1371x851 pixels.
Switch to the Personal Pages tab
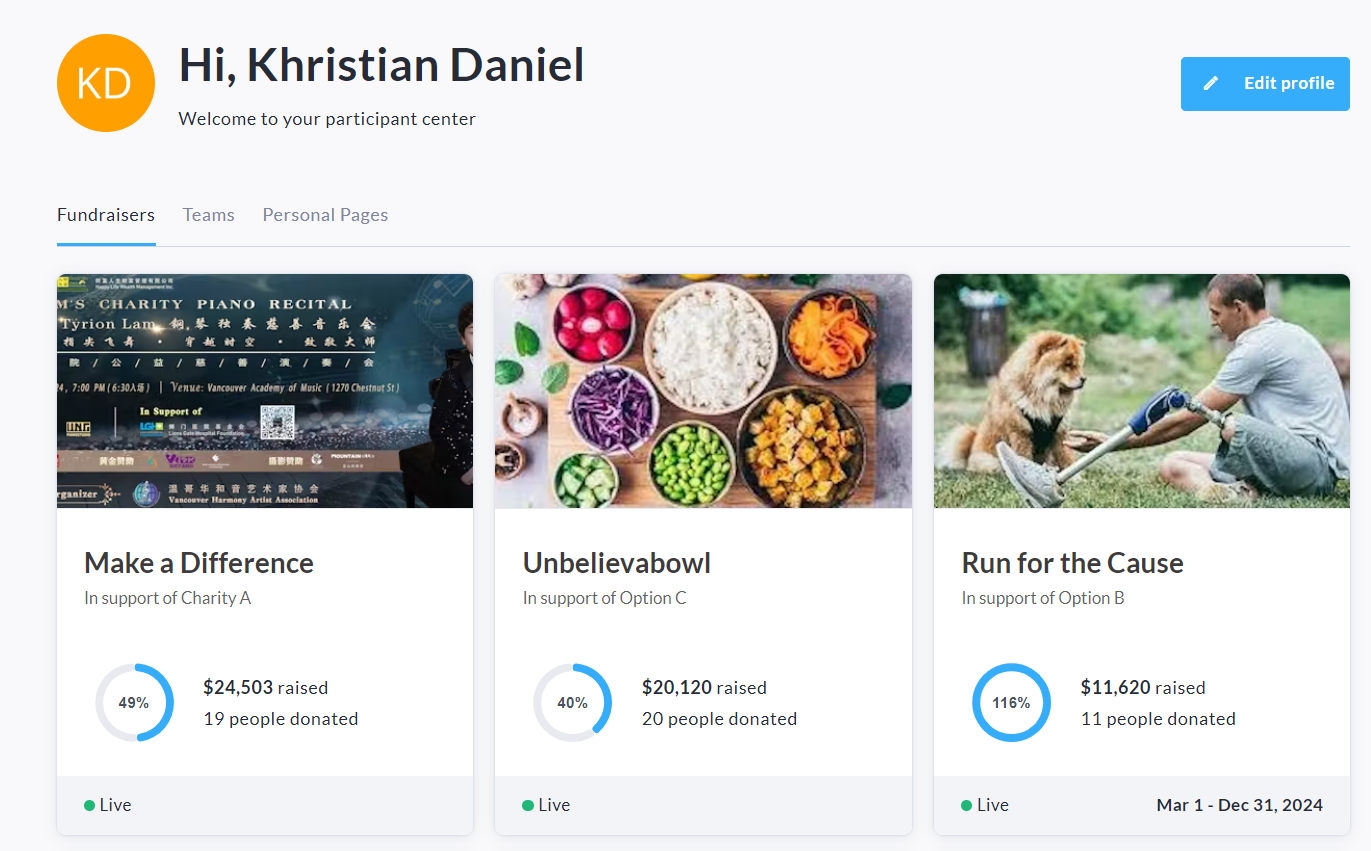(x=325, y=215)
